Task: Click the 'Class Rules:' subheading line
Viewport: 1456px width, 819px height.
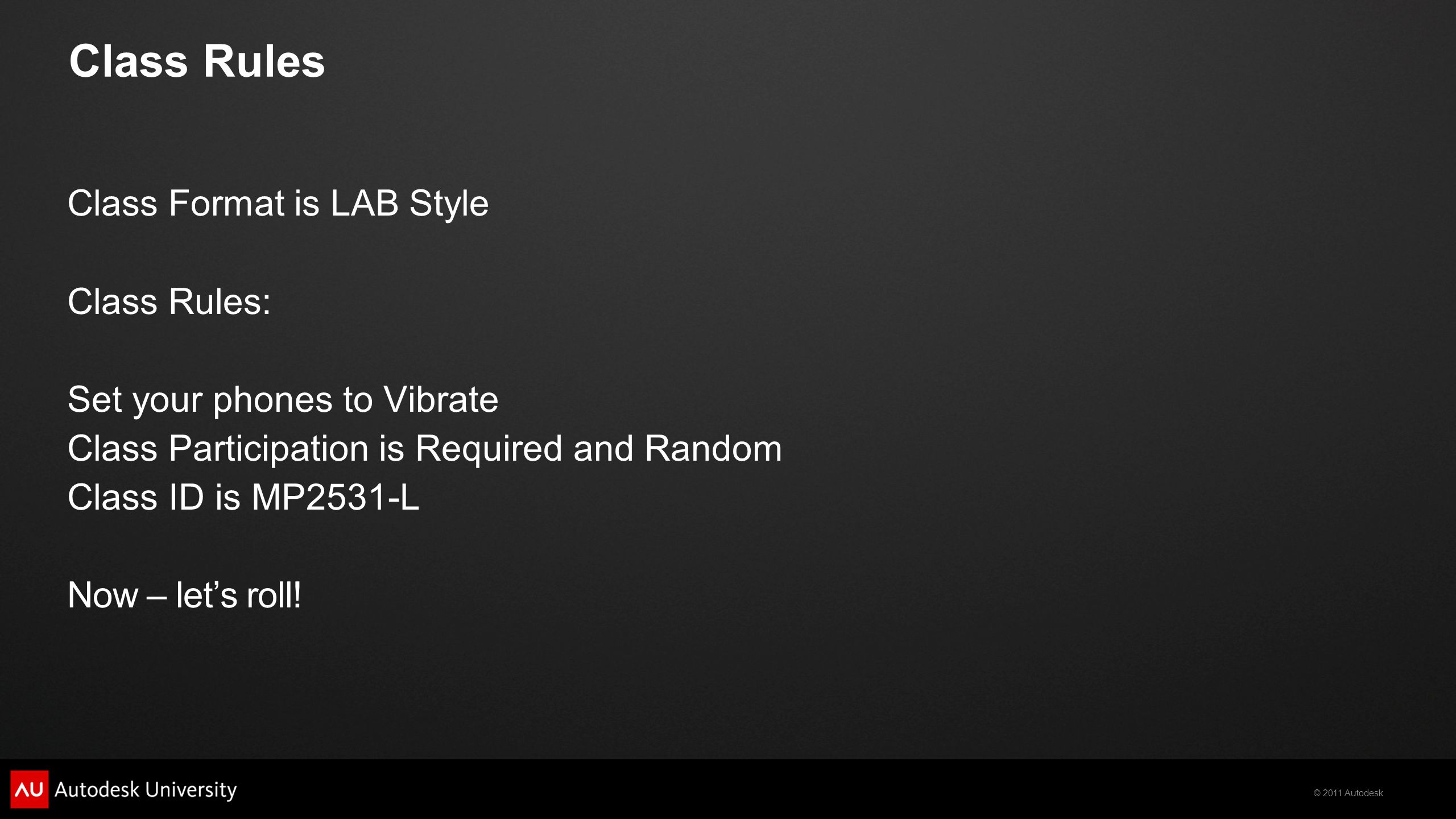Action: coord(169,301)
